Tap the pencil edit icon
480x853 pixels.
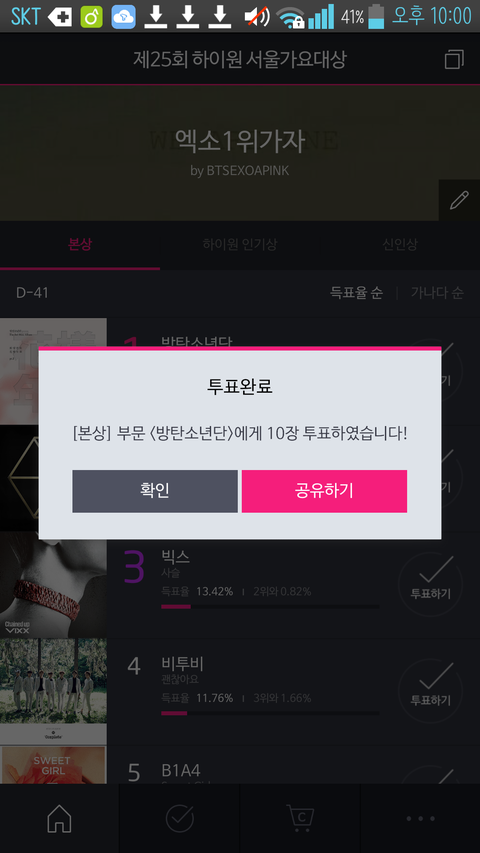click(459, 200)
